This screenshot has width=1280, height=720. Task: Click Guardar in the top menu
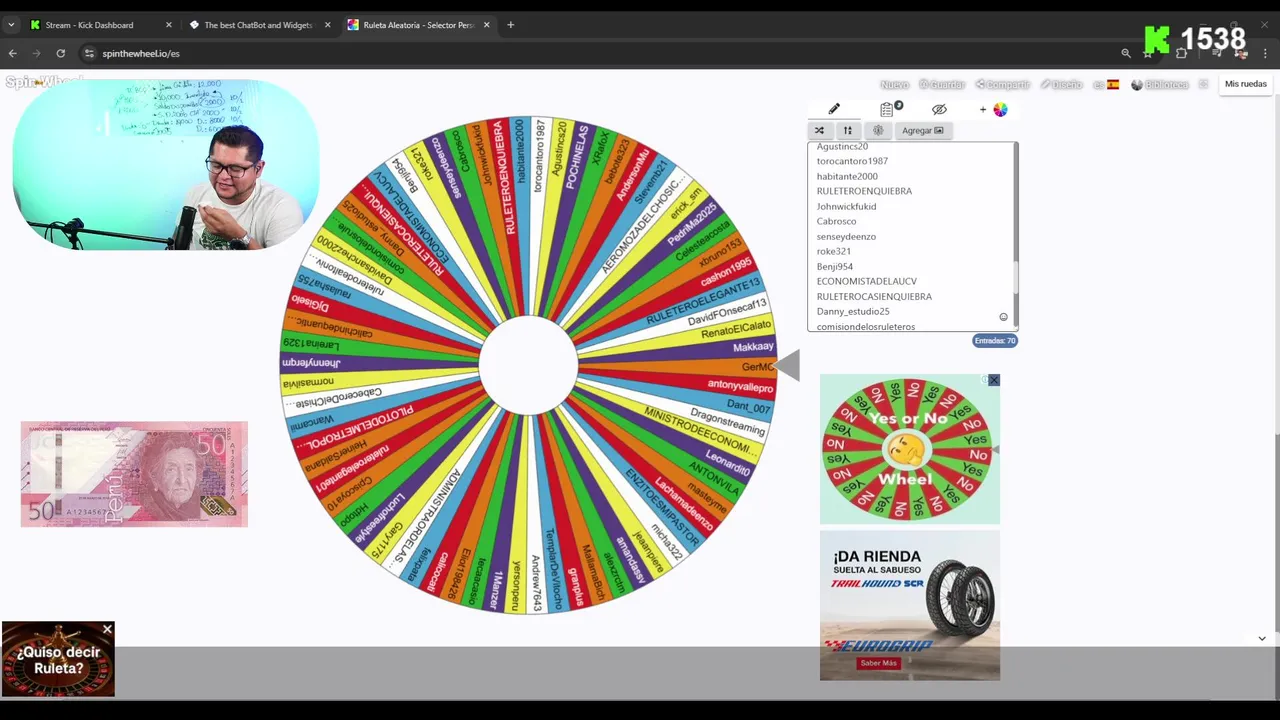(942, 85)
